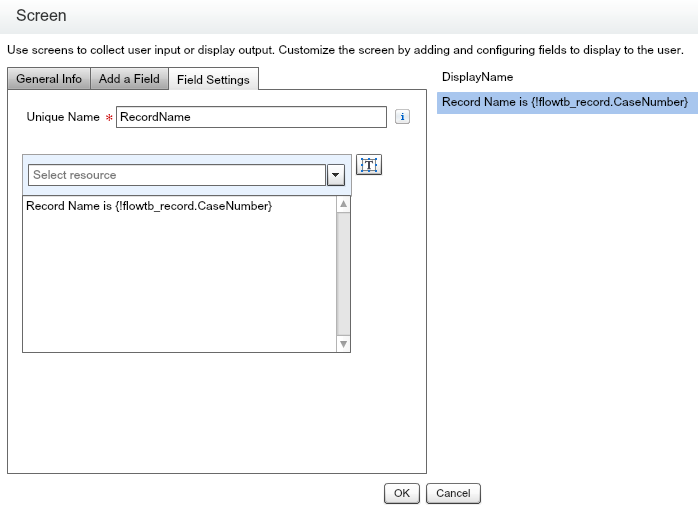Click the Screen dialog title bar
This screenshot has height=512, width=698.
(349, 17)
